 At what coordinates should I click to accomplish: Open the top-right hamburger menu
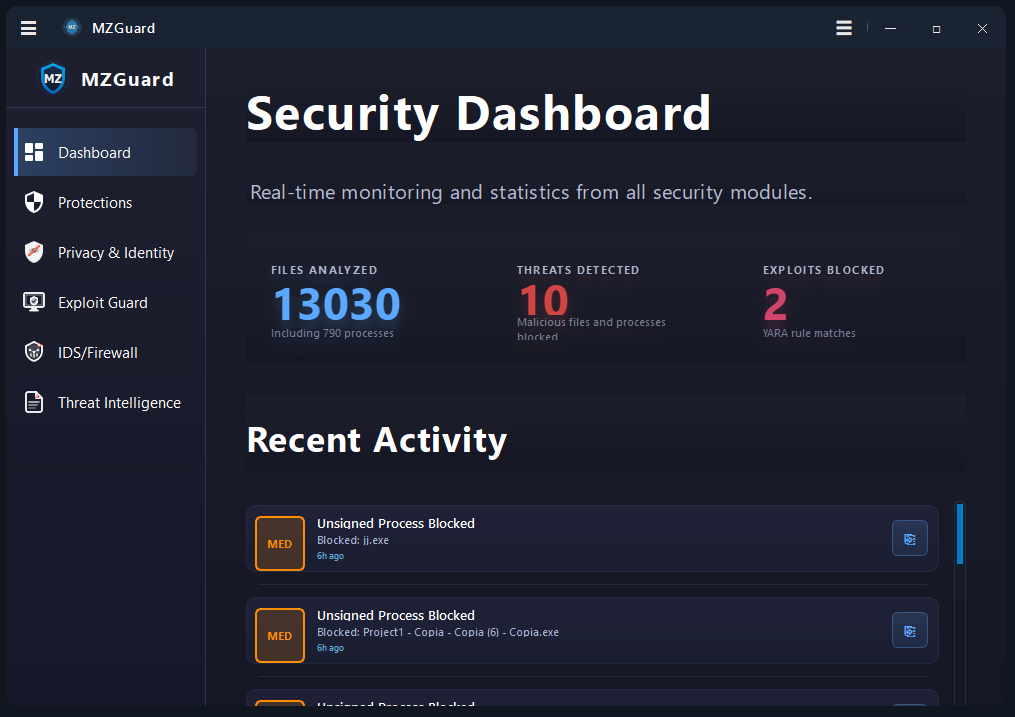(x=843, y=27)
